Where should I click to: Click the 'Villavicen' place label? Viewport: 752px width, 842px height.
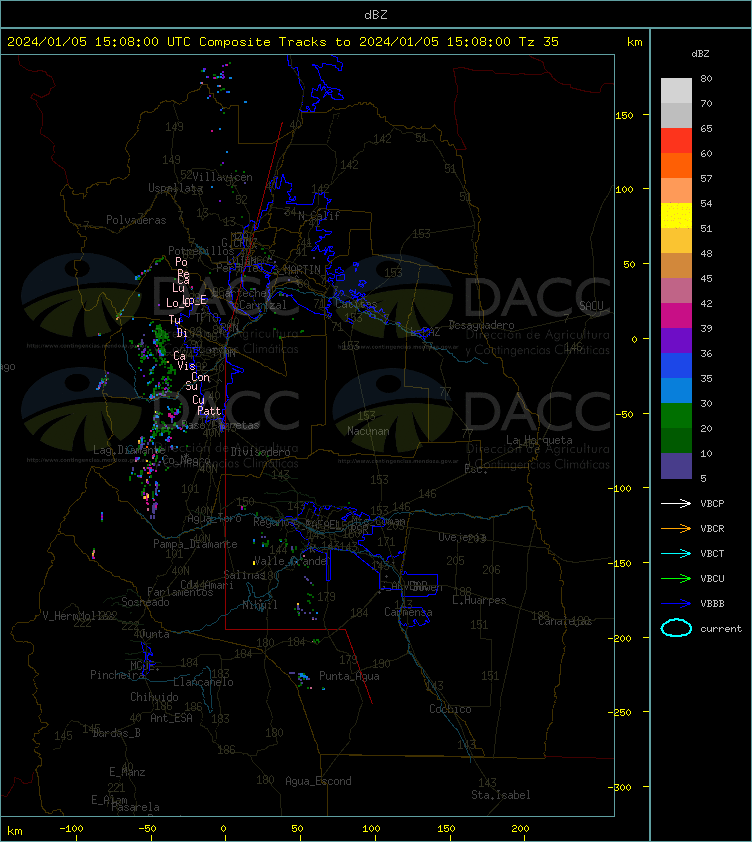pyautogui.click(x=222, y=177)
